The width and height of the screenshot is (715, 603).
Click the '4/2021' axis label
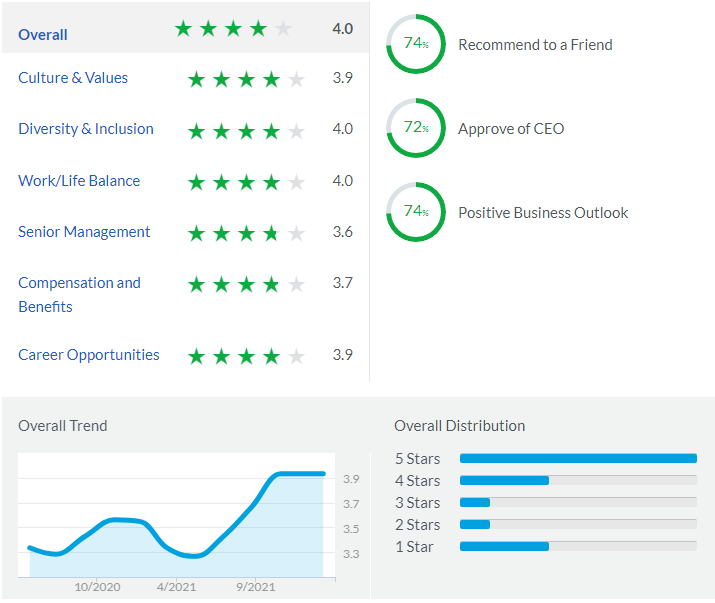pos(176,587)
